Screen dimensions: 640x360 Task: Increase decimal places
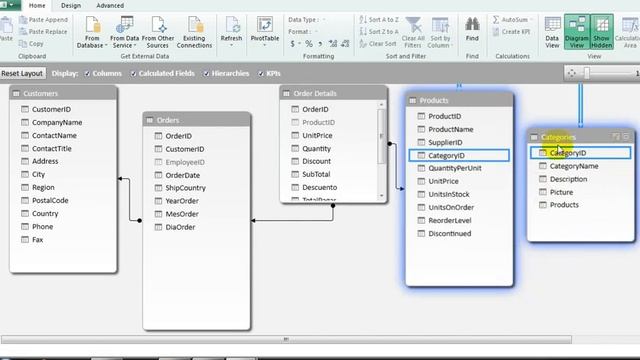(x=333, y=44)
